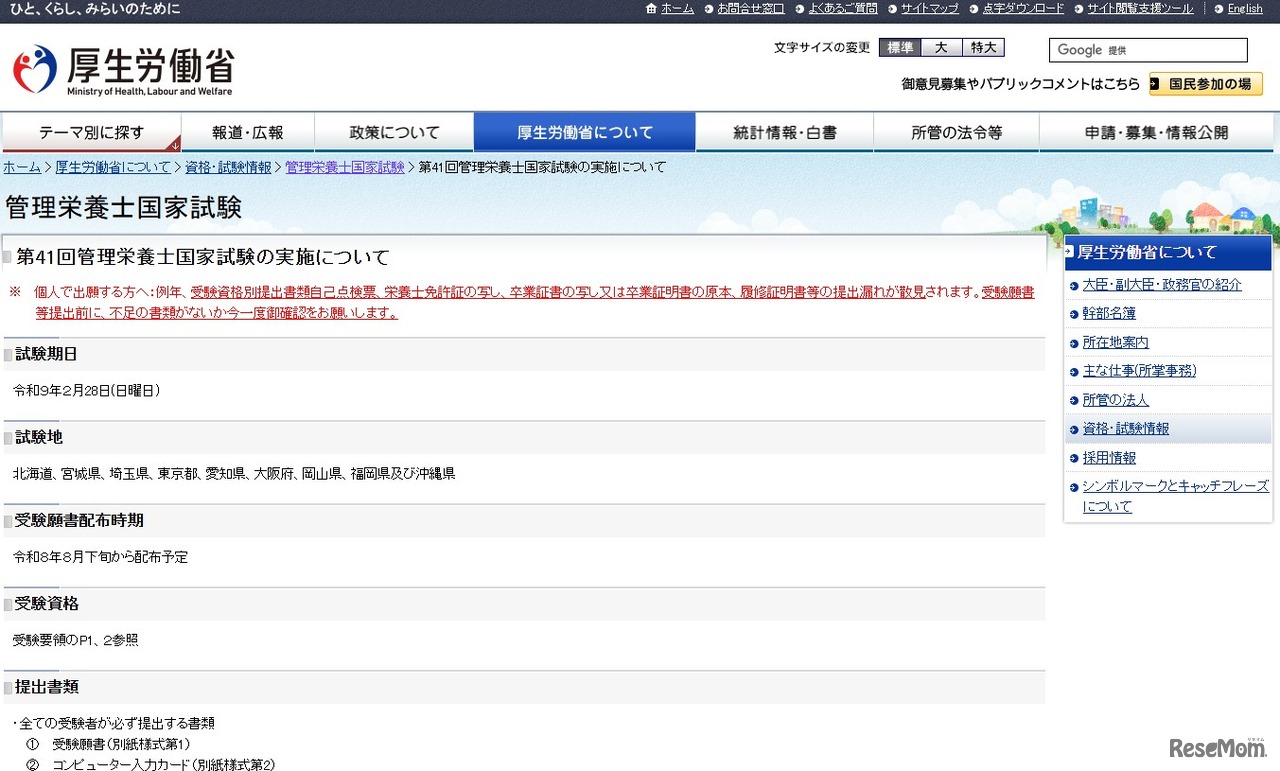
Task: Open 採用情報 sidebar link
Action: tap(1109, 458)
